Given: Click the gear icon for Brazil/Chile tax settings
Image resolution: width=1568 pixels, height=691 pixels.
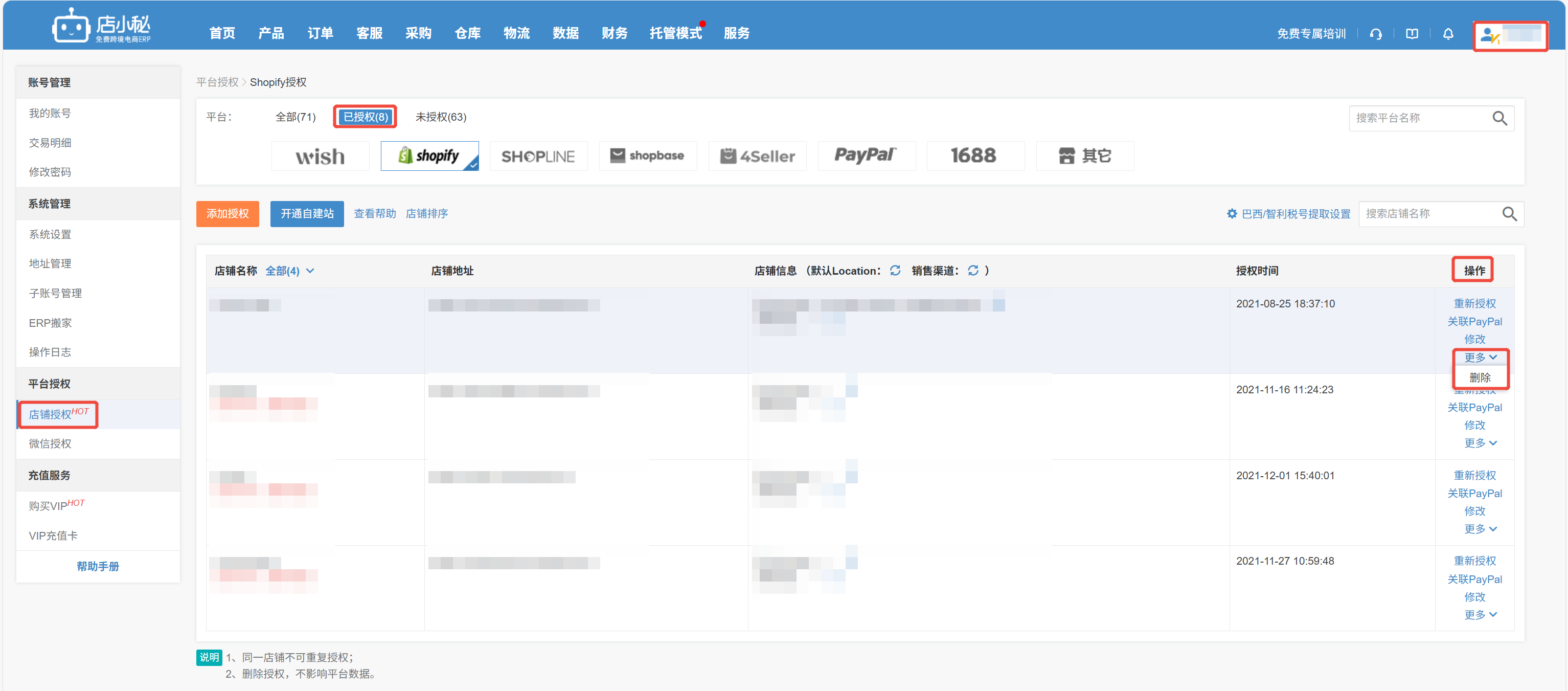Looking at the screenshot, I should point(1232,214).
